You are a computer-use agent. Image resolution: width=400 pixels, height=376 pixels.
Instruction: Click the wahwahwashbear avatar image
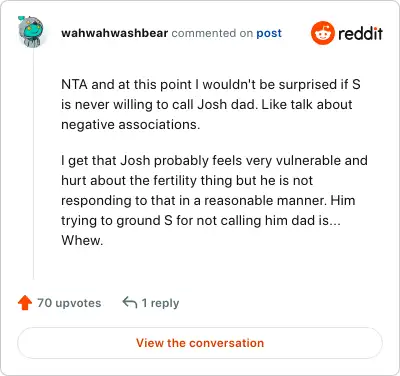click(x=30, y=32)
